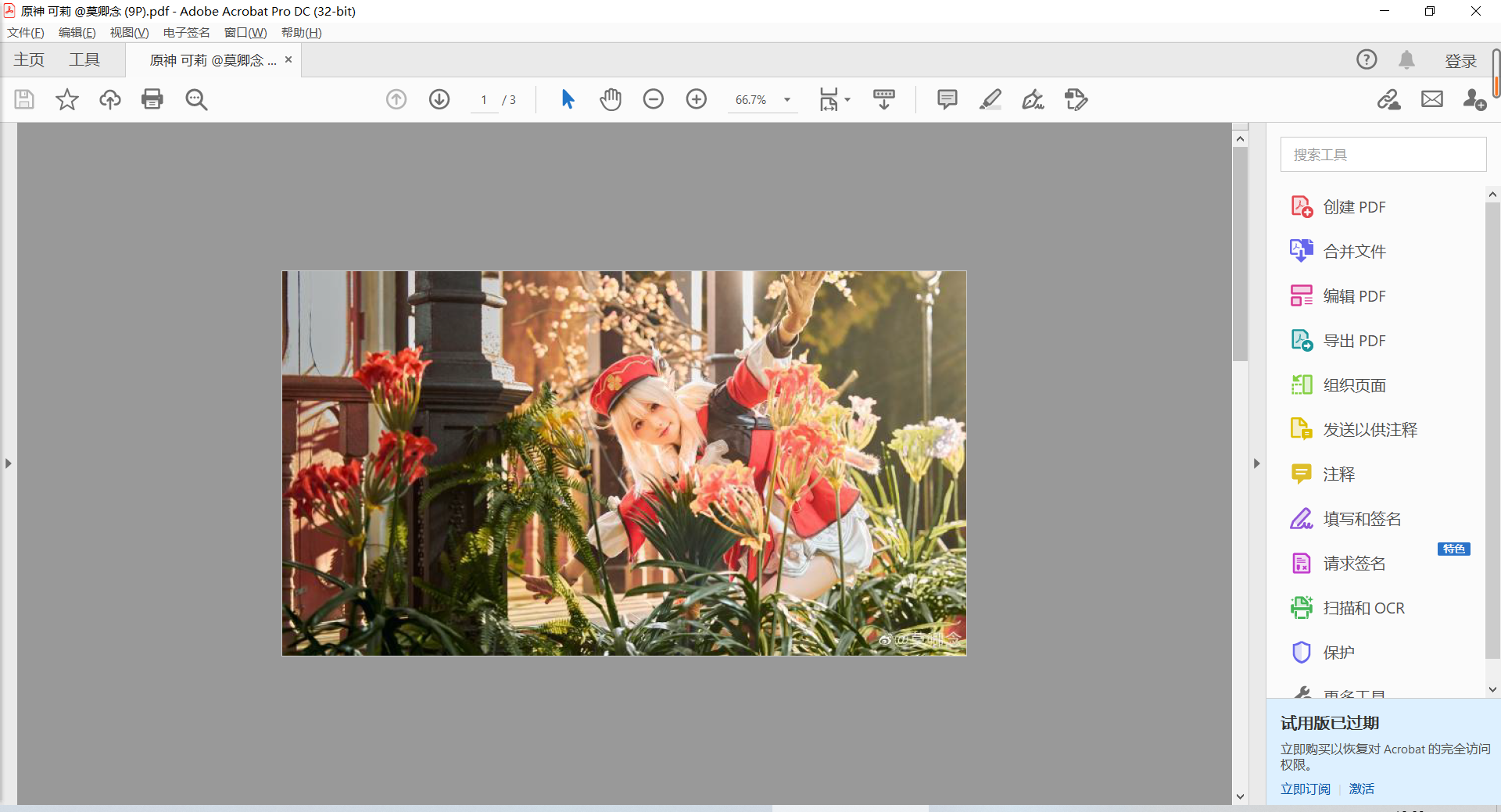The image size is (1501, 812).
Task: Open the 文件(F) menu
Action: 26,33
